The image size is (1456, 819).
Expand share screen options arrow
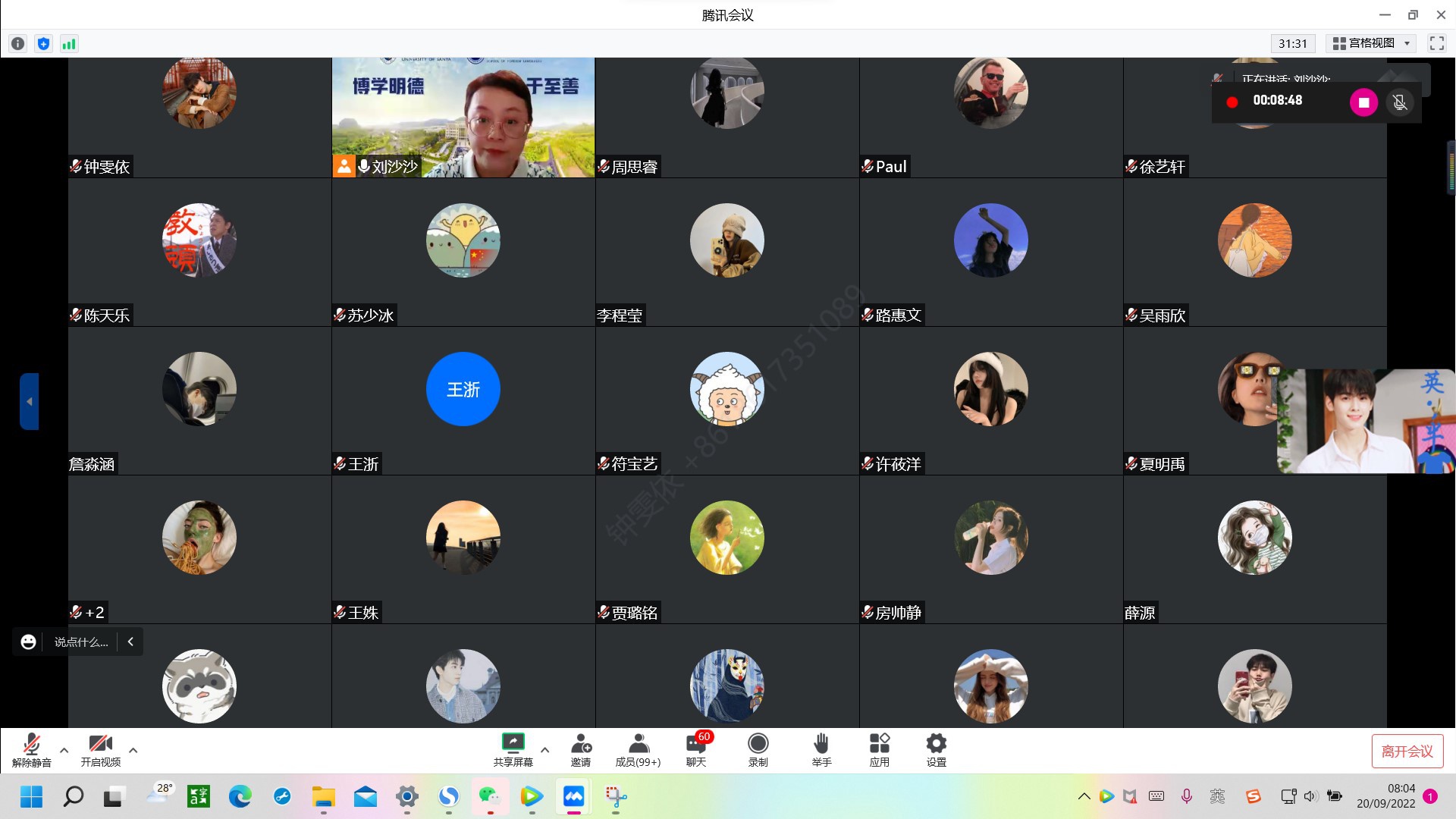coord(544,750)
